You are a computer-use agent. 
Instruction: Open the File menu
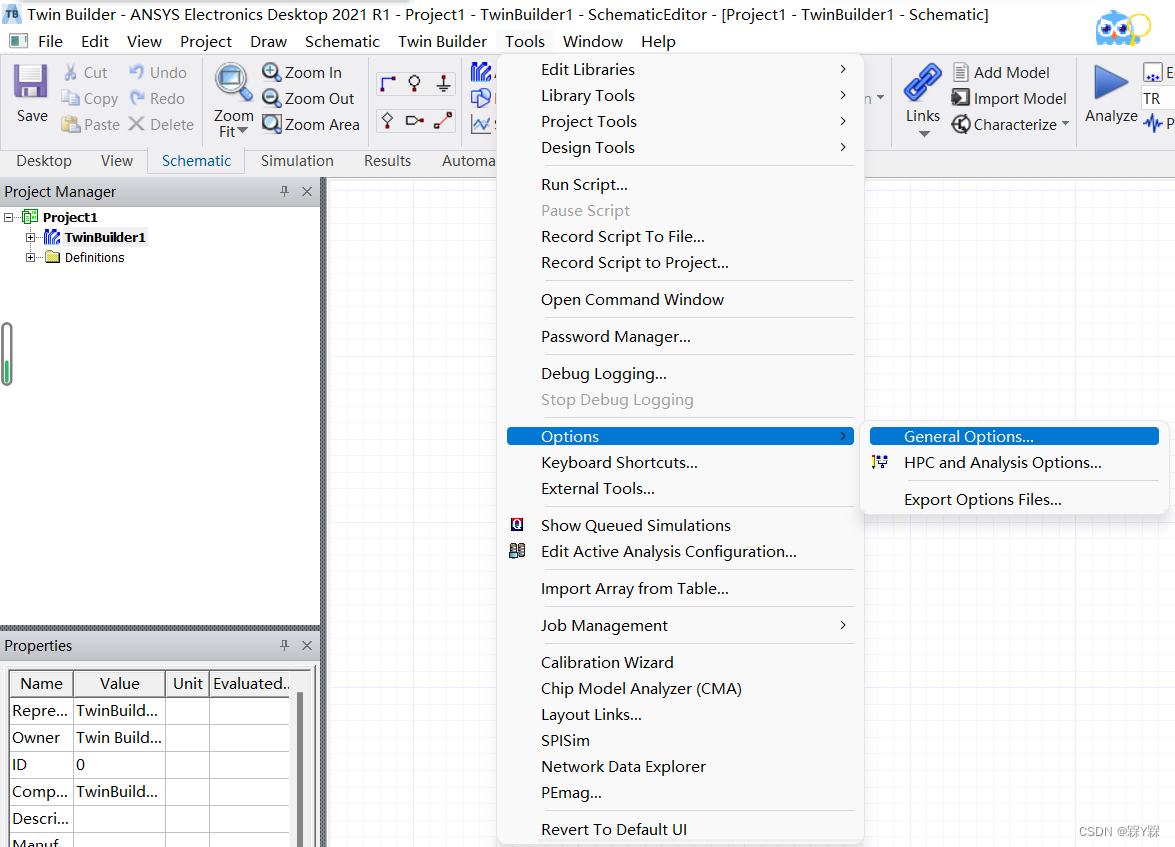click(x=50, y=41)
